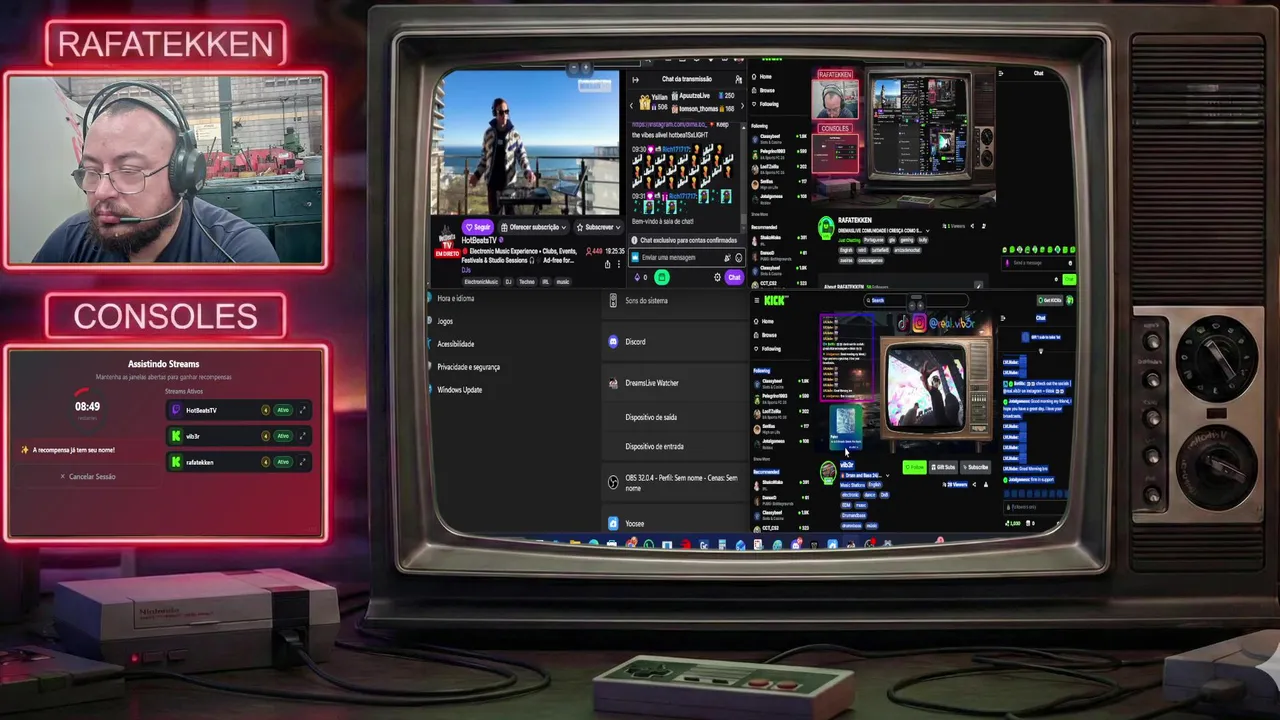Toggle Ativo status for vib3r stream

283,436
